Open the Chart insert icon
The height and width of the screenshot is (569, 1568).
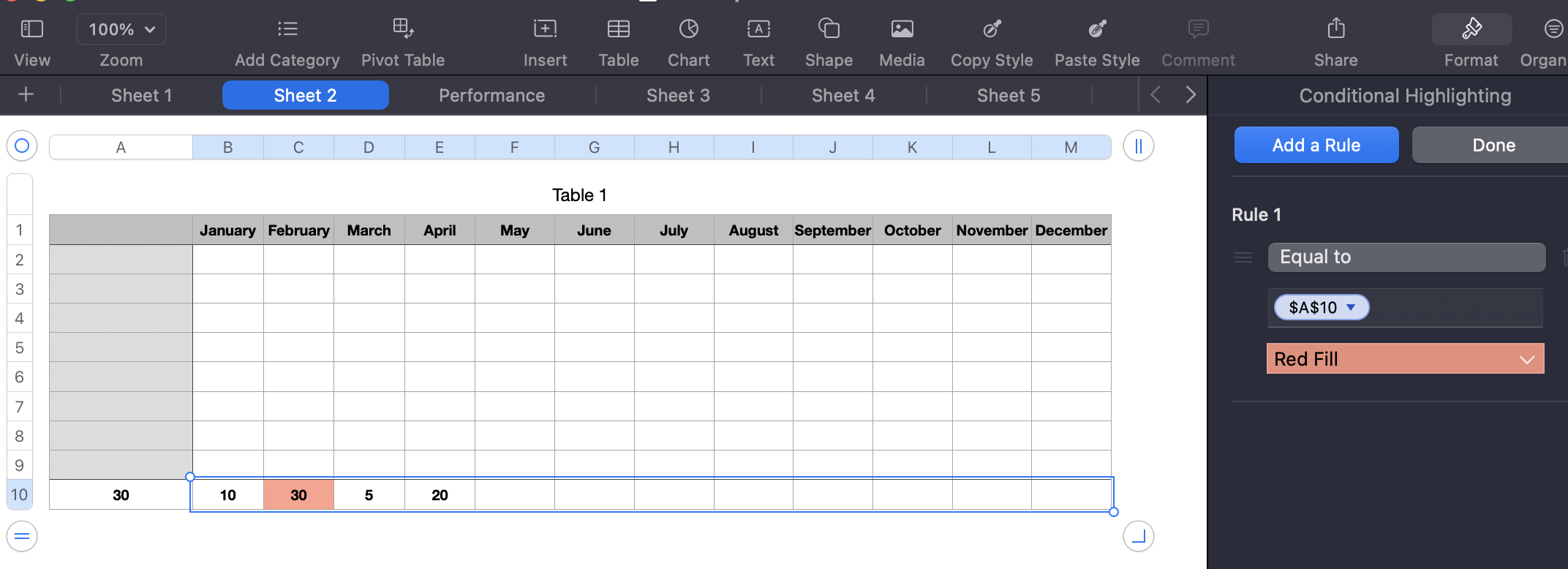click(x=688, y=29)
